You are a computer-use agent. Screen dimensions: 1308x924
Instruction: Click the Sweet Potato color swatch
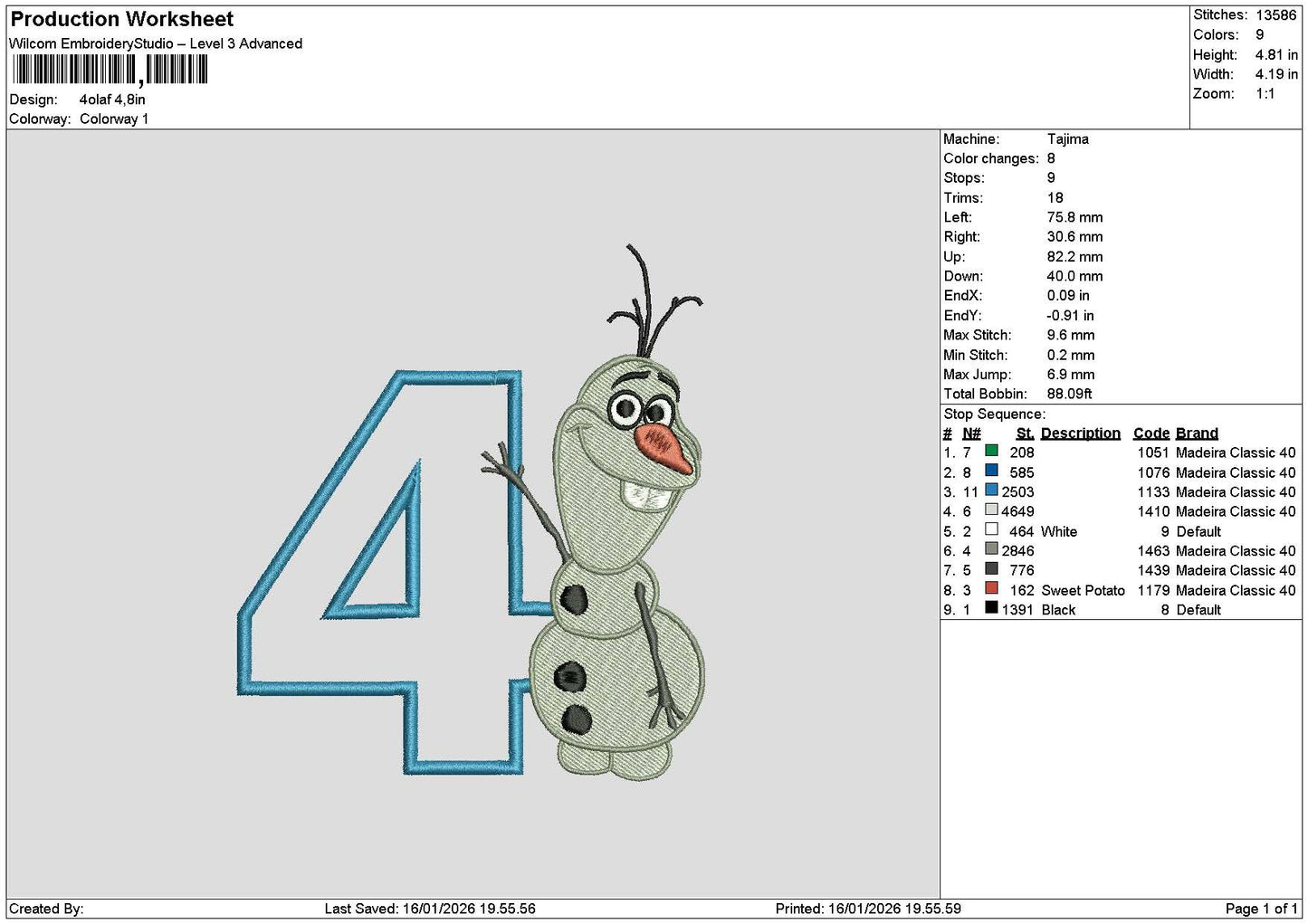point(991,588)
